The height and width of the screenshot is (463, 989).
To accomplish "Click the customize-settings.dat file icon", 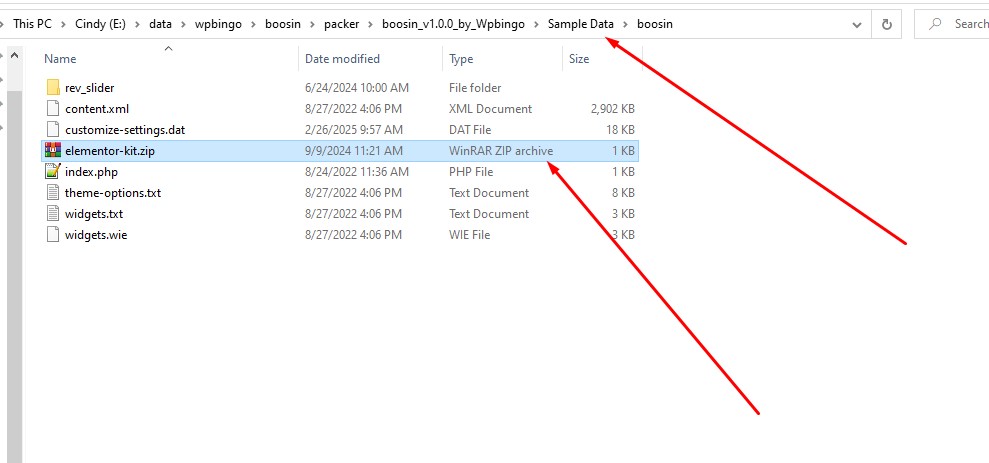I will (53, 130).
